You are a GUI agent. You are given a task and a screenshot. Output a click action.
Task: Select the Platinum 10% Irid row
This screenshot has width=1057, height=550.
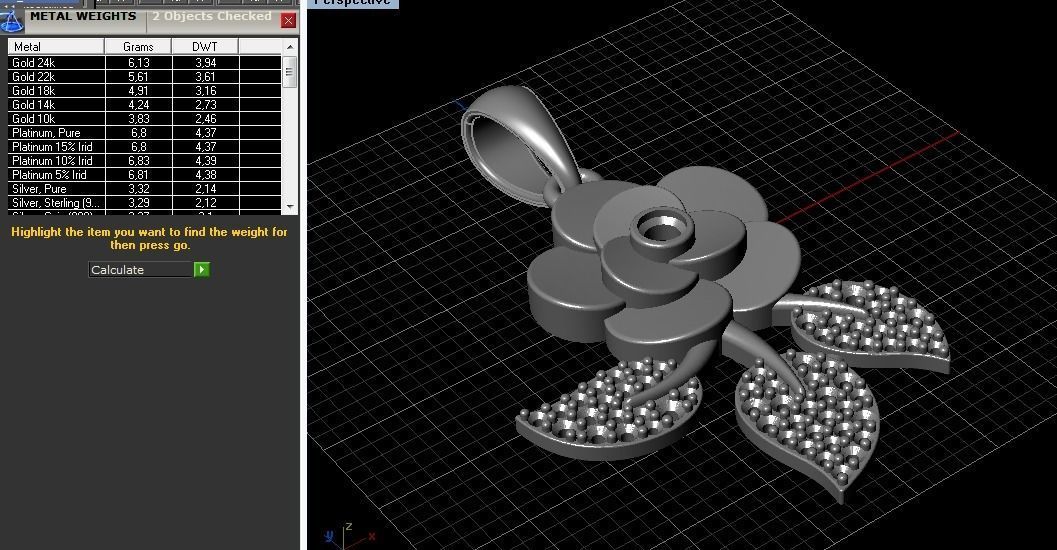[x=145, y=161]
